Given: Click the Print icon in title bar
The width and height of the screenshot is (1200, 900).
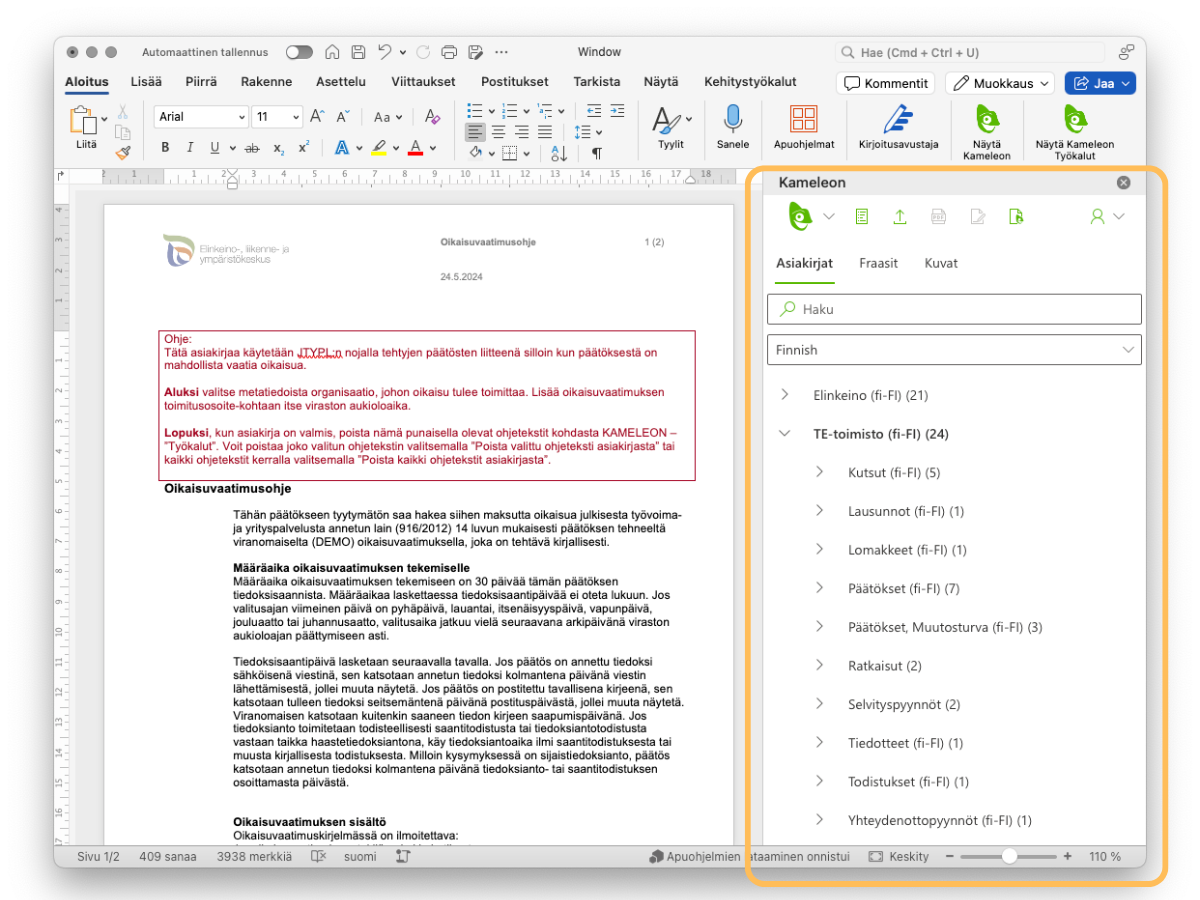Looking at the screenshot, I should (x=449, y=52).
